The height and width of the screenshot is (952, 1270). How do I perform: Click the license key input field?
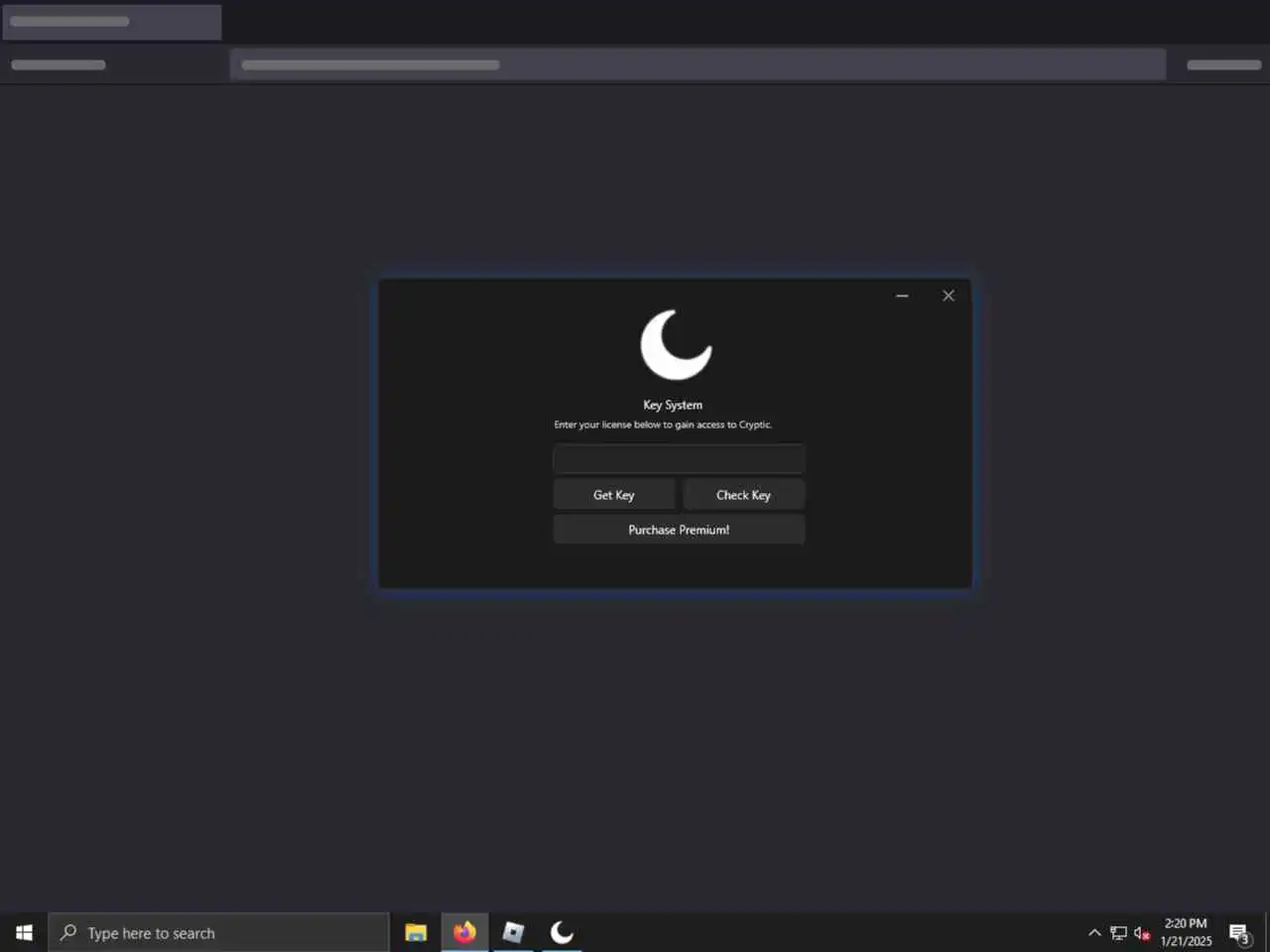[679, 458]
